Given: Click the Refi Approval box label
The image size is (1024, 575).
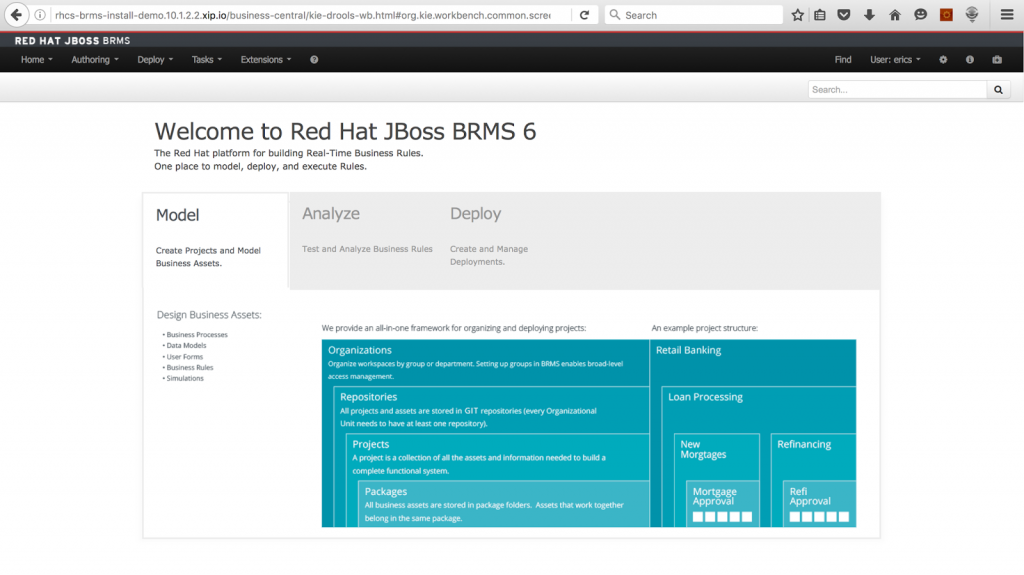Looking at the screenshot, I should click(x=810, y=497).
